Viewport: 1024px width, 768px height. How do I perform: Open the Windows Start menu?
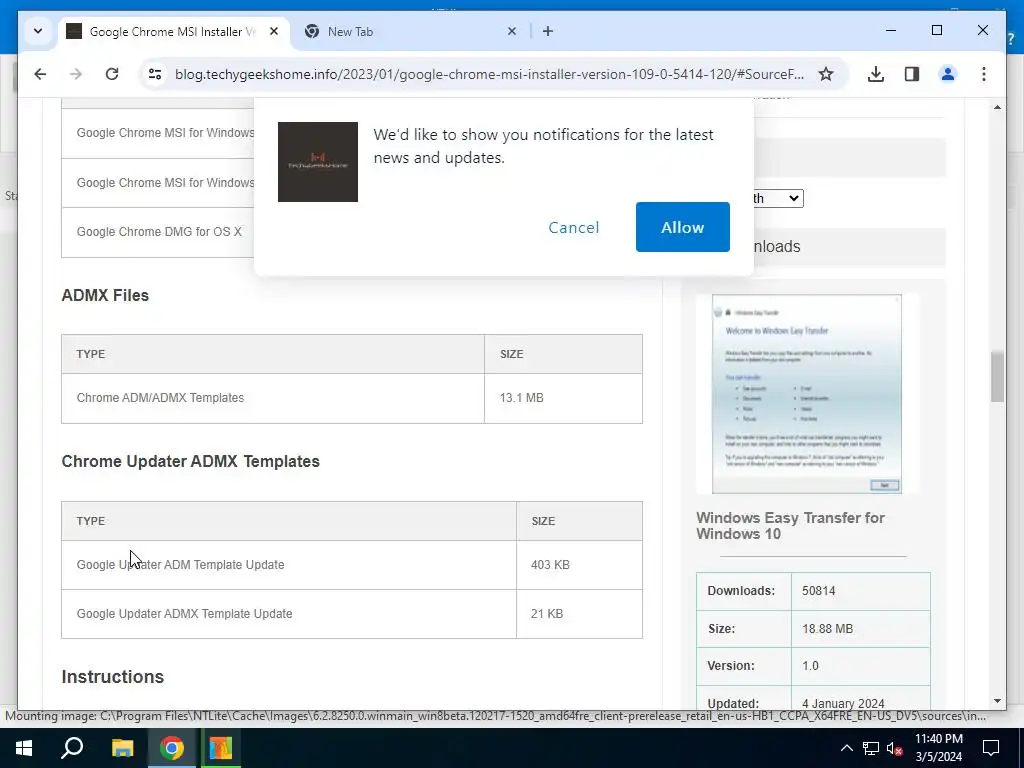tap(24, 748)
